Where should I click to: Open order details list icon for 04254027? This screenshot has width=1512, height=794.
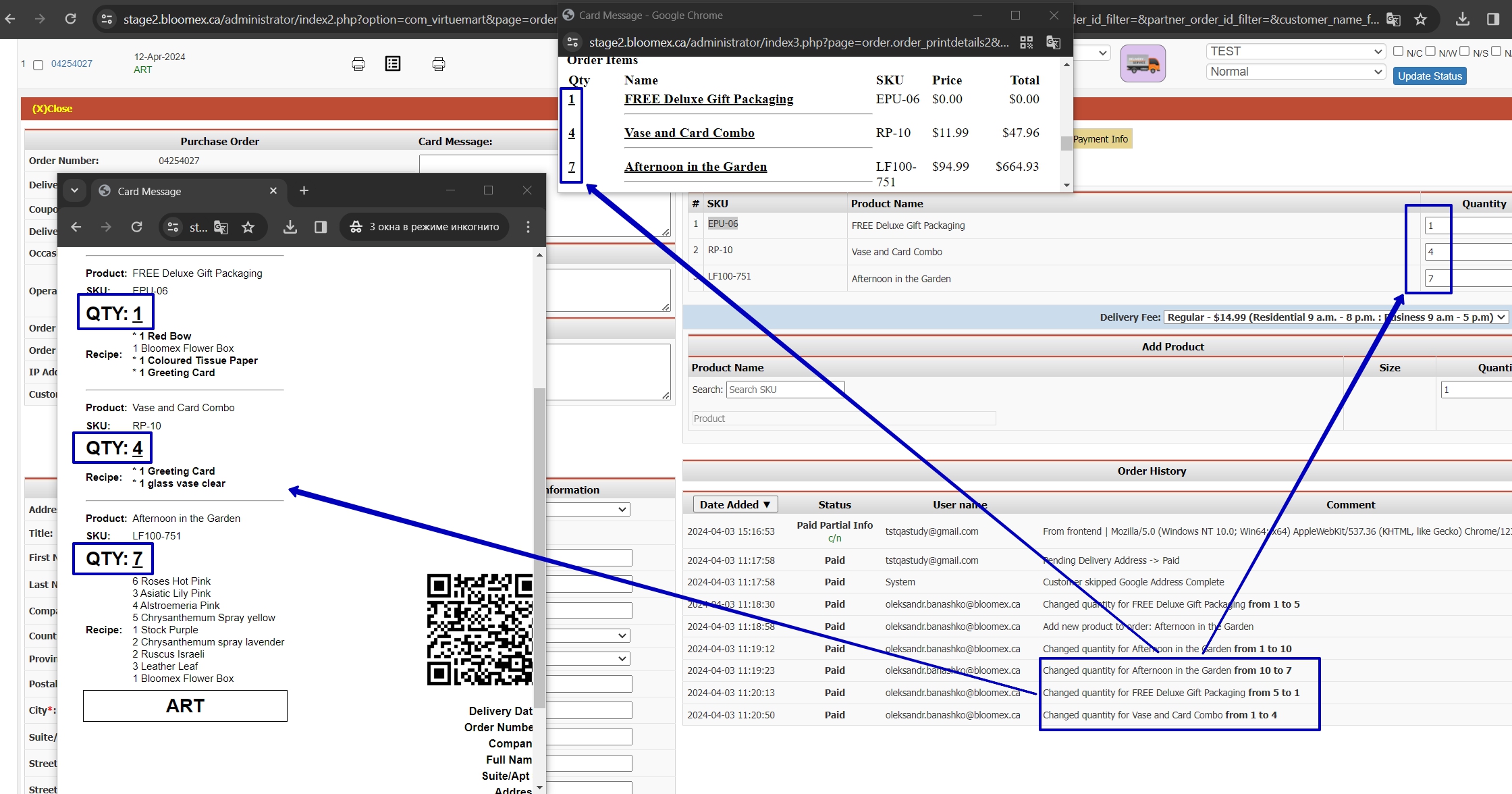pyautogui.click(x=393, y=63)
